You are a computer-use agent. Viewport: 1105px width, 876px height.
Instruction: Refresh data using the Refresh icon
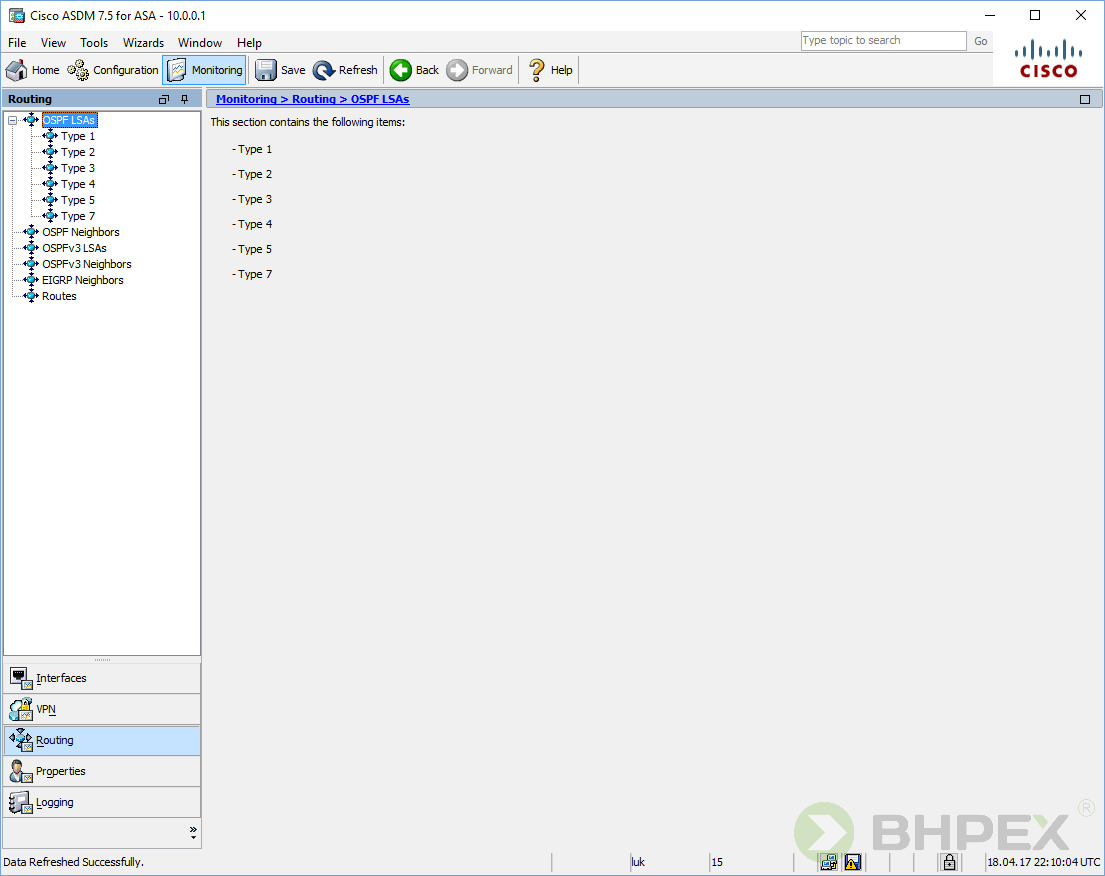[324, 70]
